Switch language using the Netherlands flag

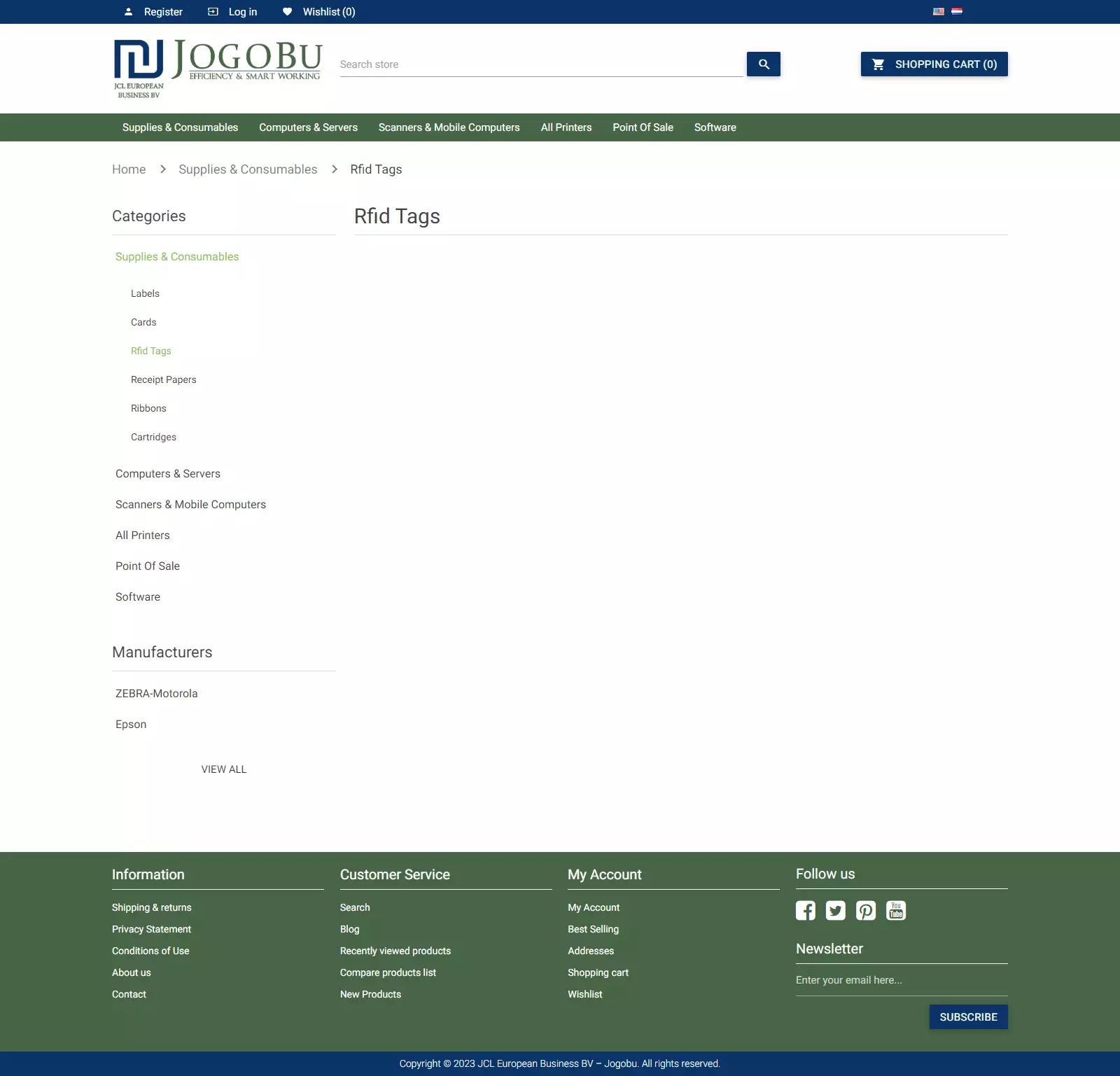tap(957, 12)
